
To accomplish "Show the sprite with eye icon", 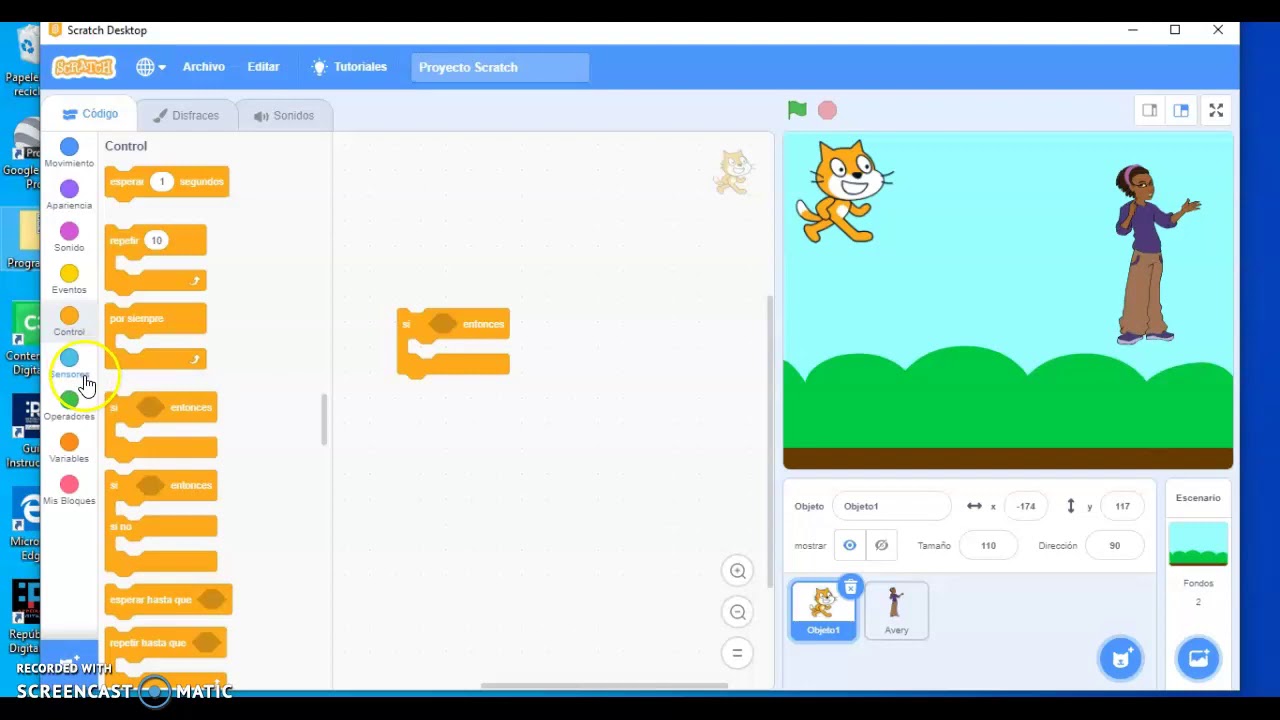I will [849, 545].
